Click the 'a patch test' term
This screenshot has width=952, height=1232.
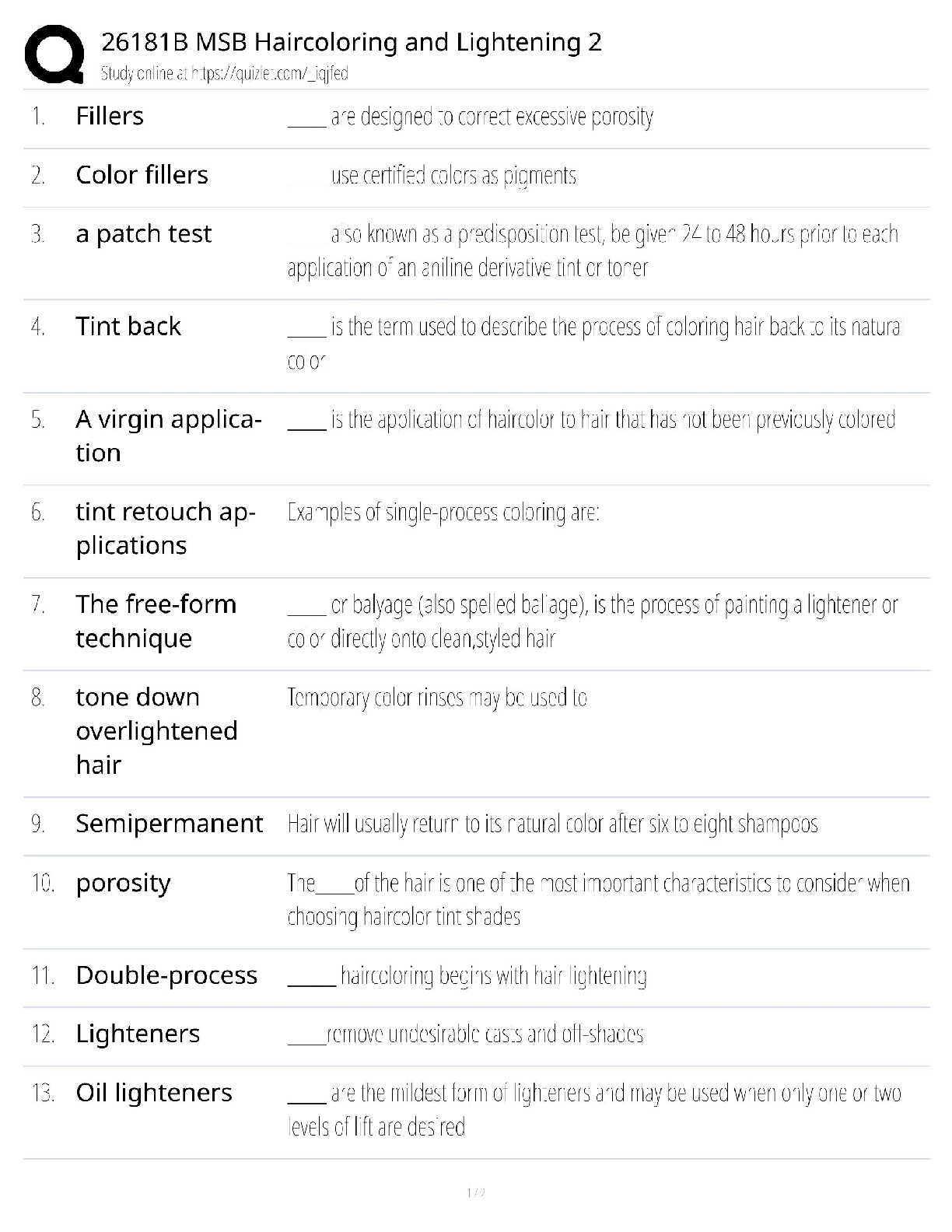[x=143, y=234]
